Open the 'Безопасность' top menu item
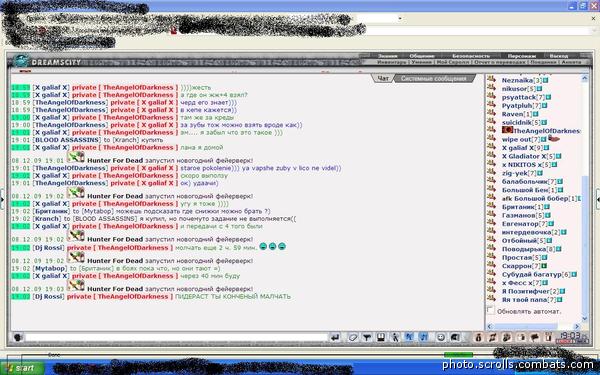This screenshot has width=600, height=375. coord(470,56)
